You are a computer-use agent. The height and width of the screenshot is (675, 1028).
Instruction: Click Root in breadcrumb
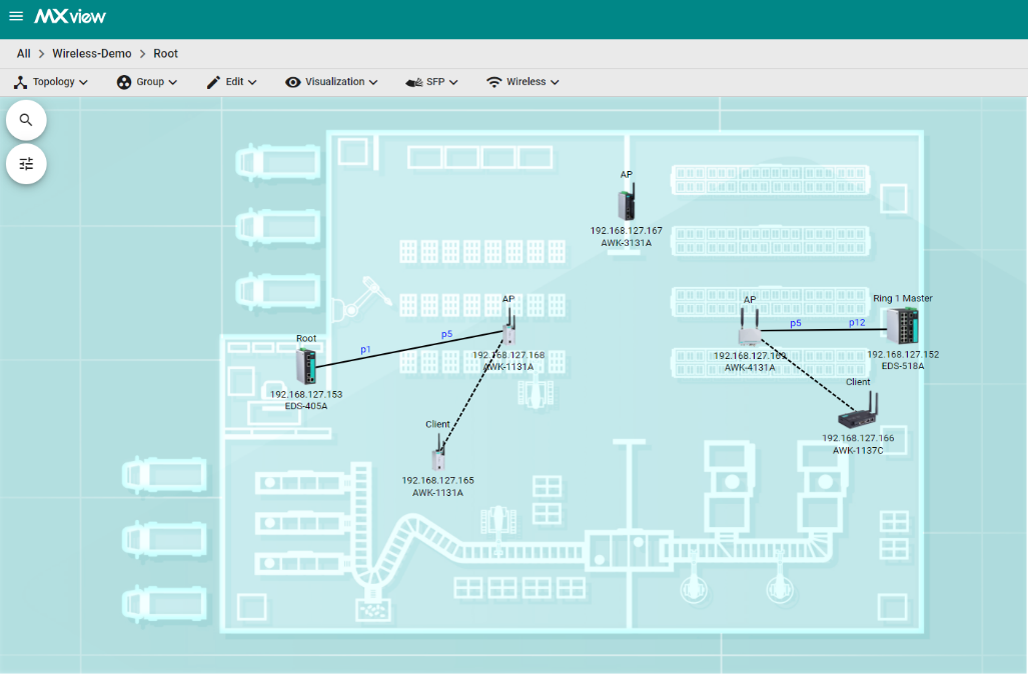point(165,54)
